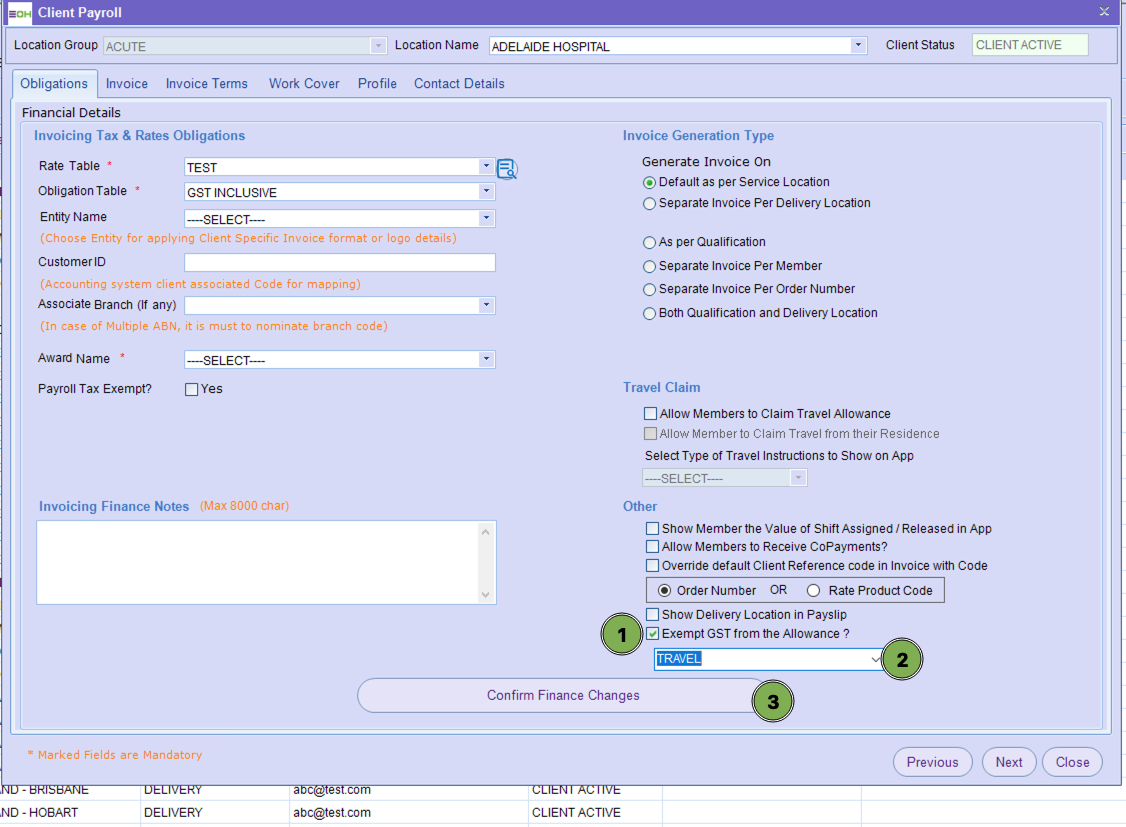Click into the Customer ID field
The width and height of the screenshot is (1126, 827).
(340, 263)
